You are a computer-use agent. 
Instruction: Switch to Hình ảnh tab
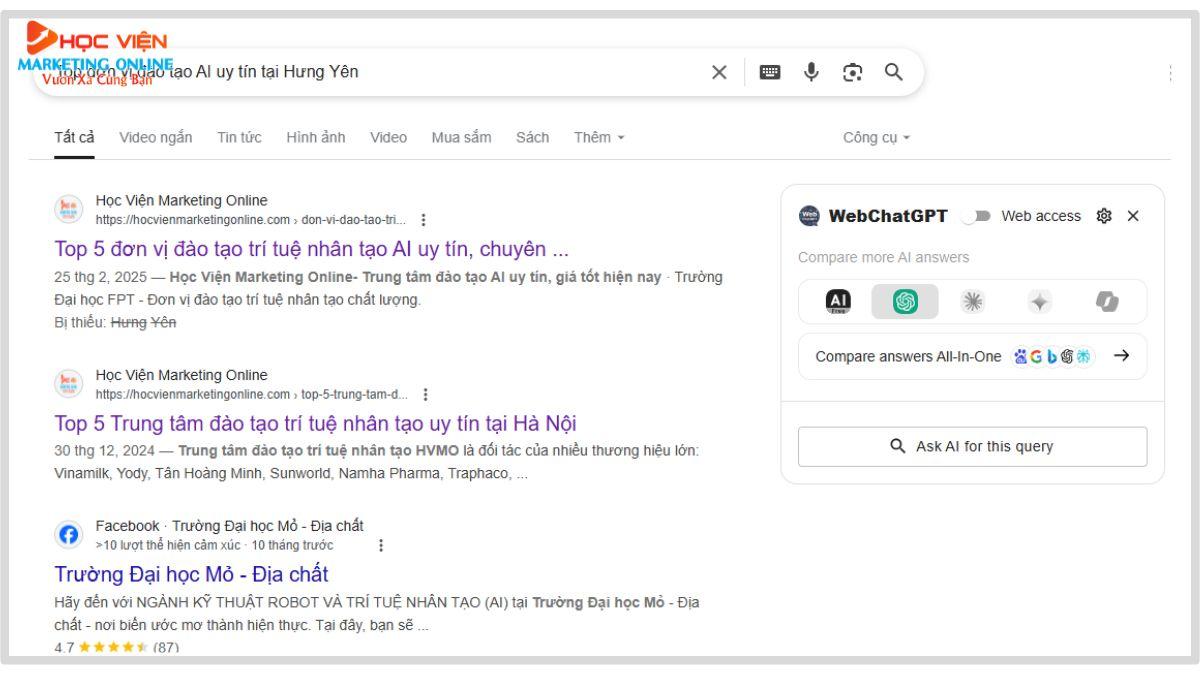click(x=316, y=137)
